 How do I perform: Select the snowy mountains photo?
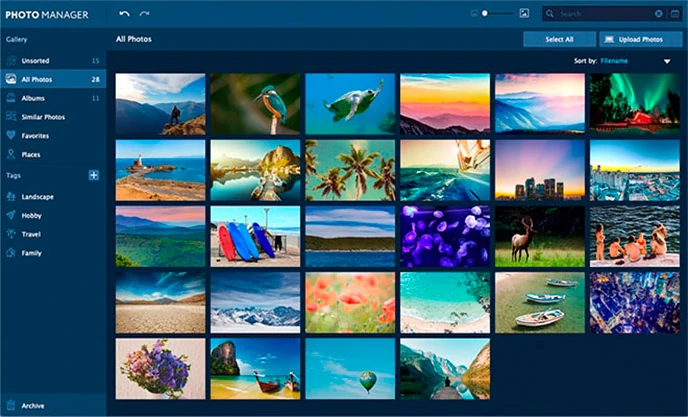click(255, 303)
